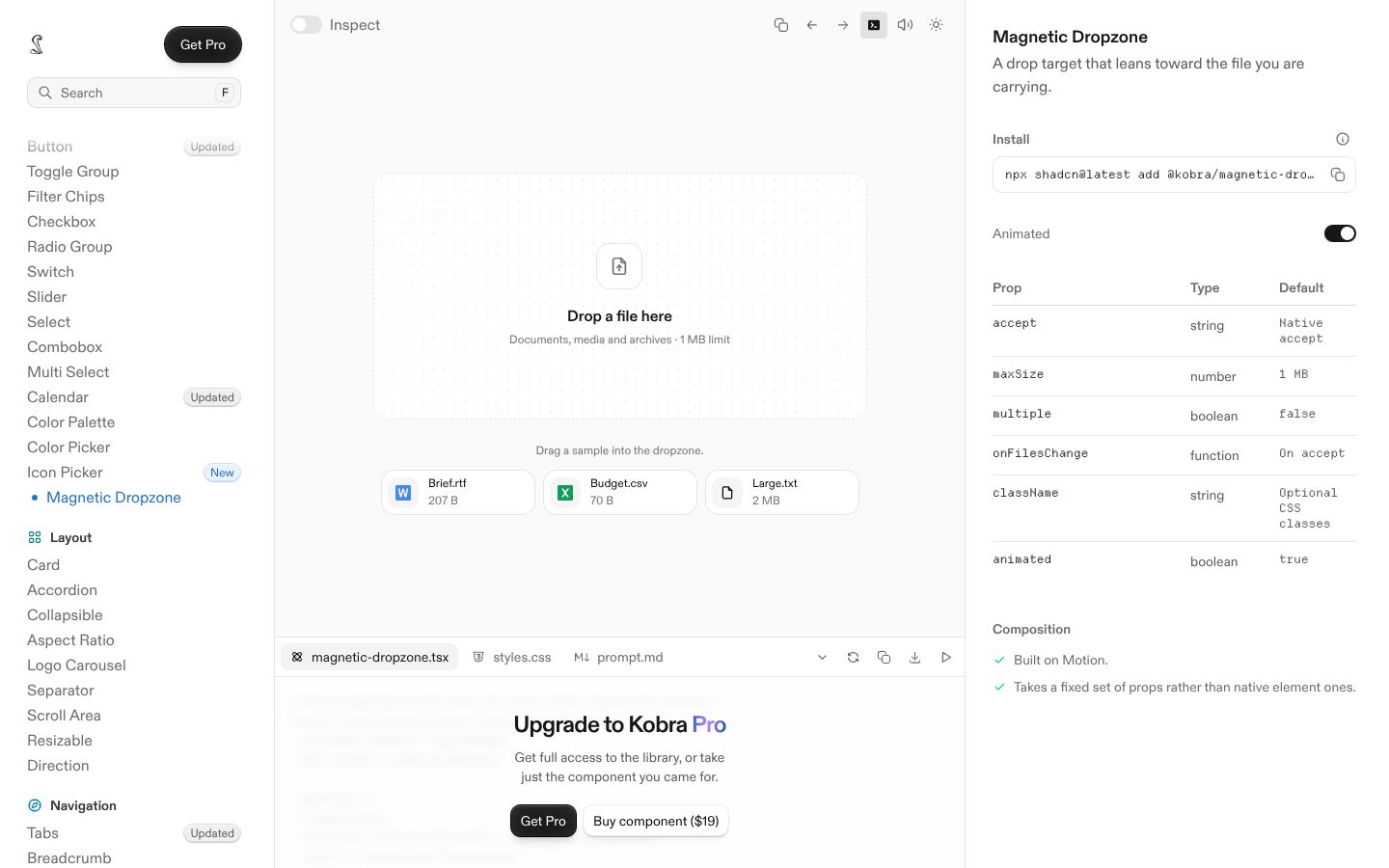Click the Get Pro button beside the logo
Screen dimensions: 1389x868
pos(203,44)
